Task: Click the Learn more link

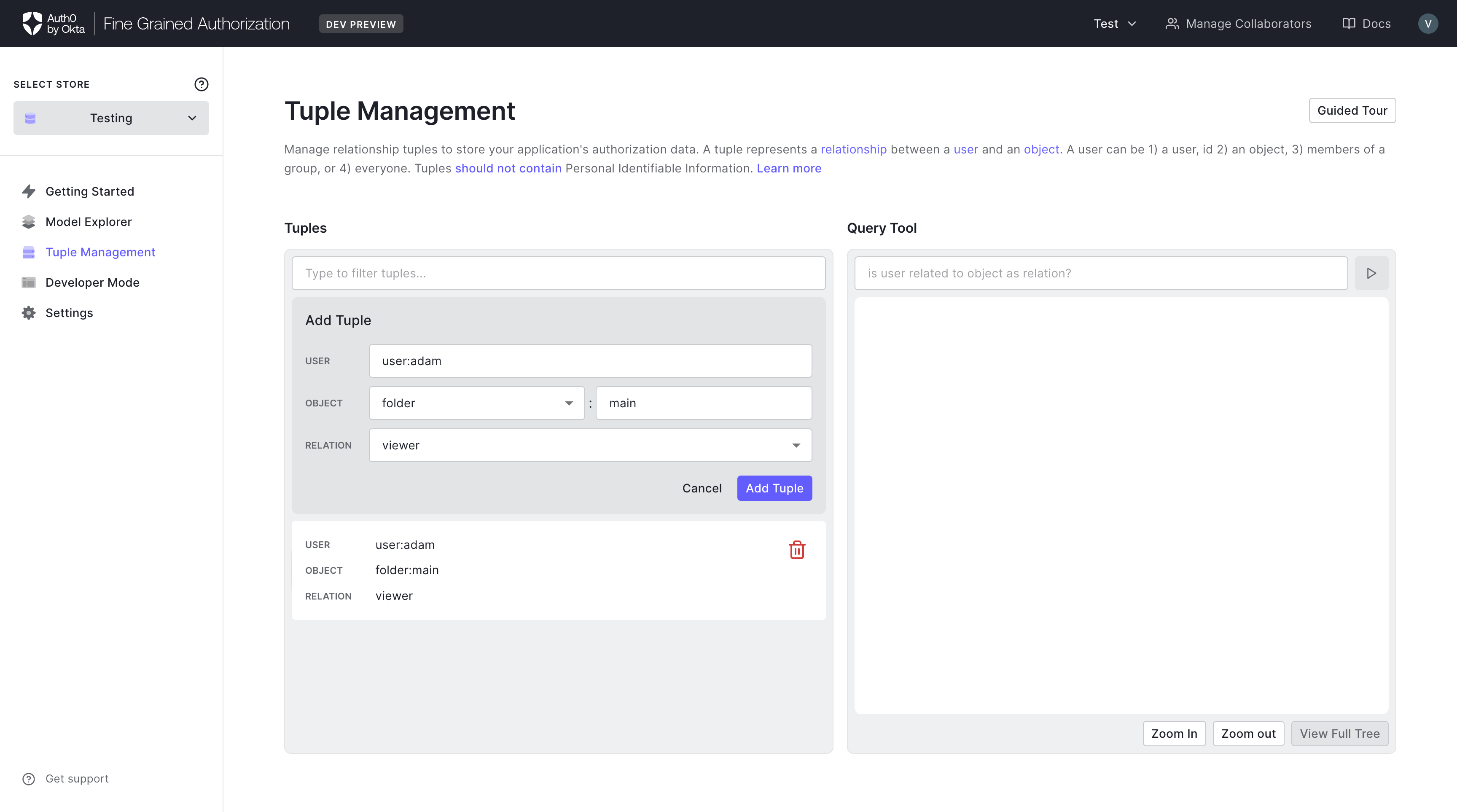Action: point(789,169)
